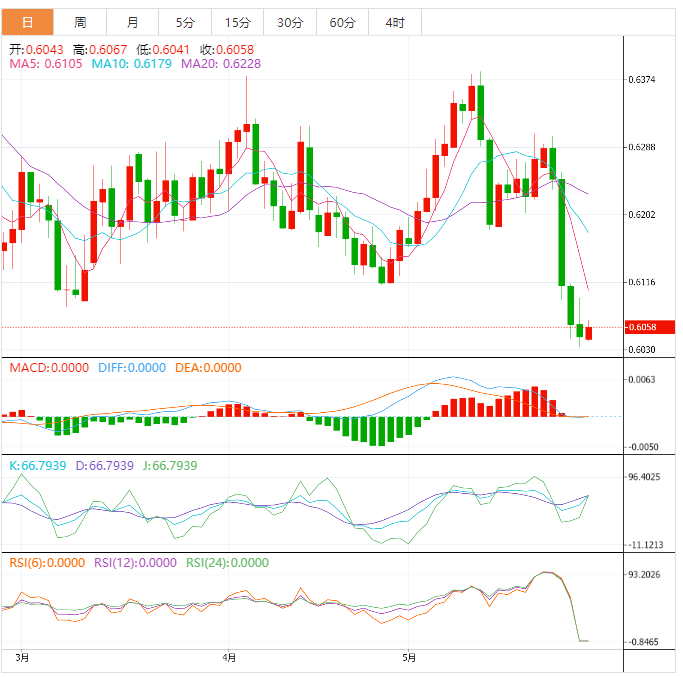Show the 30分 interval chart
The image size is (683, 678).
tap(290, 22)
